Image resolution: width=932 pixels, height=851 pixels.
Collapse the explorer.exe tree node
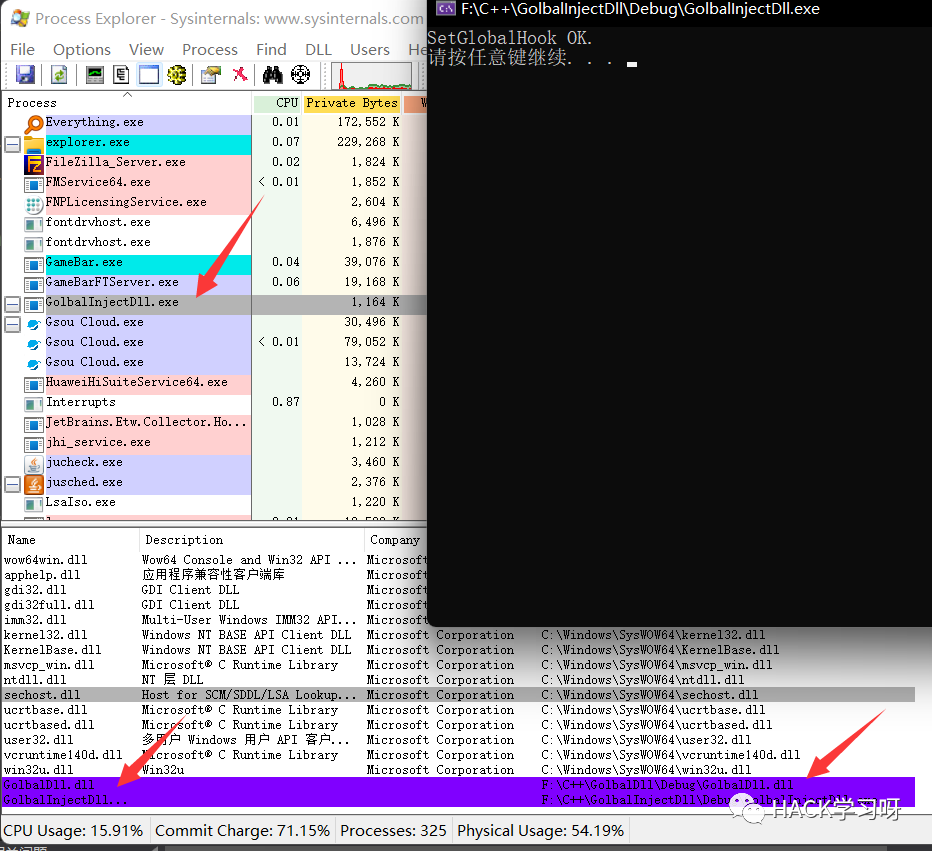[x=12, y=144]
